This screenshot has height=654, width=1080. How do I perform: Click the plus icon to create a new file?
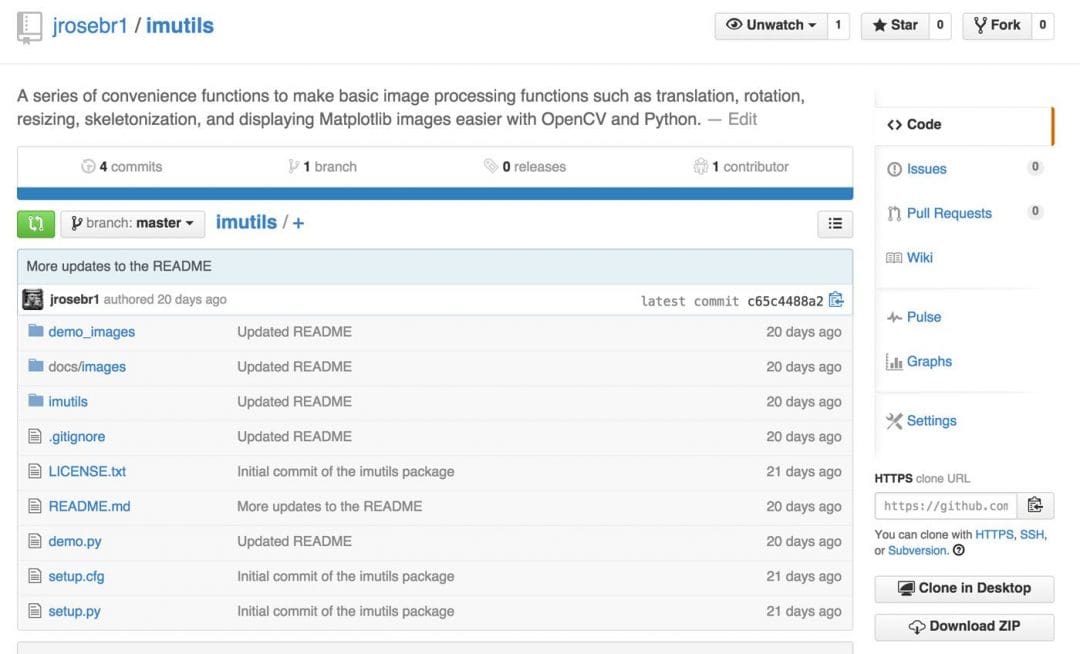(x=298, y=223)
